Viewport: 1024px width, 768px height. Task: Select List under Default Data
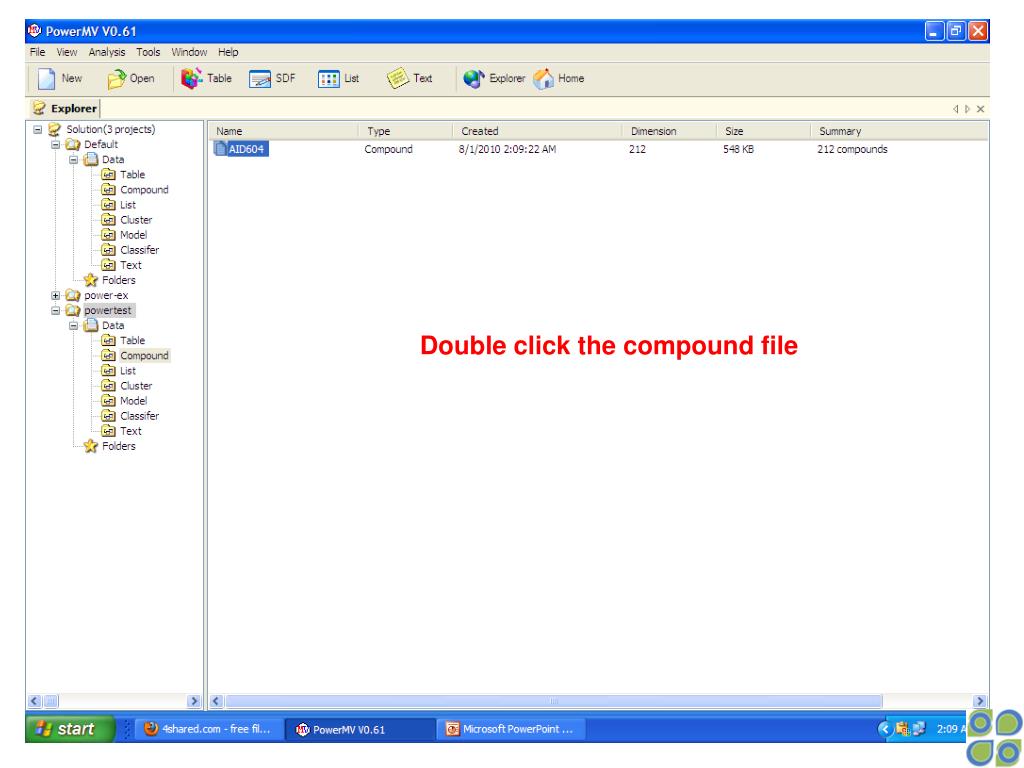click(128, 205)
